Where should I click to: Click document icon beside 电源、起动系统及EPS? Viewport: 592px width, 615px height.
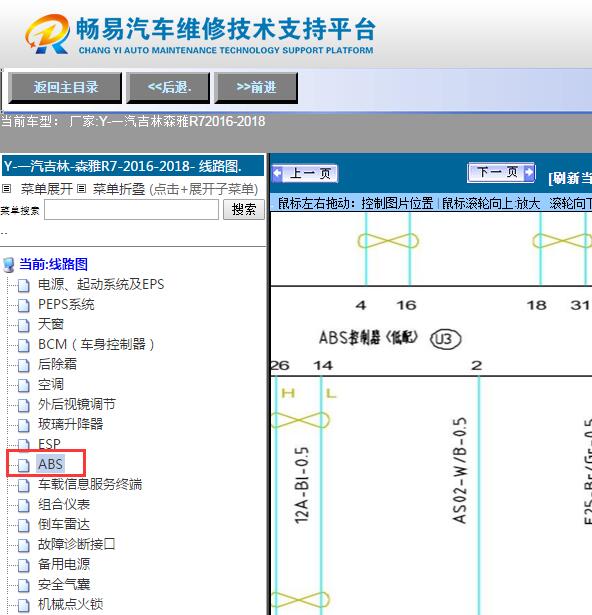click(x=24, y=286)
